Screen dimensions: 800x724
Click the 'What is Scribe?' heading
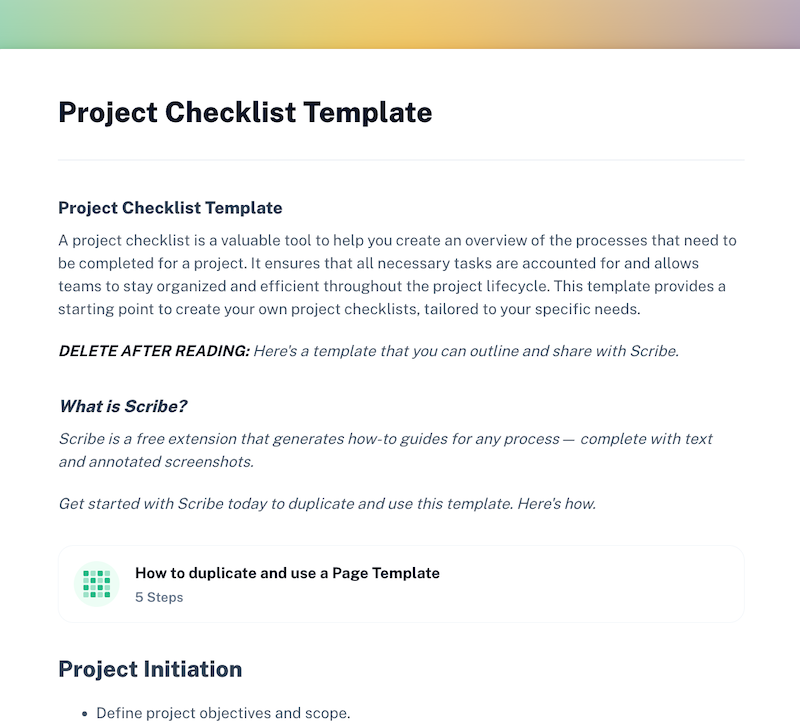[x=121, y=406]
